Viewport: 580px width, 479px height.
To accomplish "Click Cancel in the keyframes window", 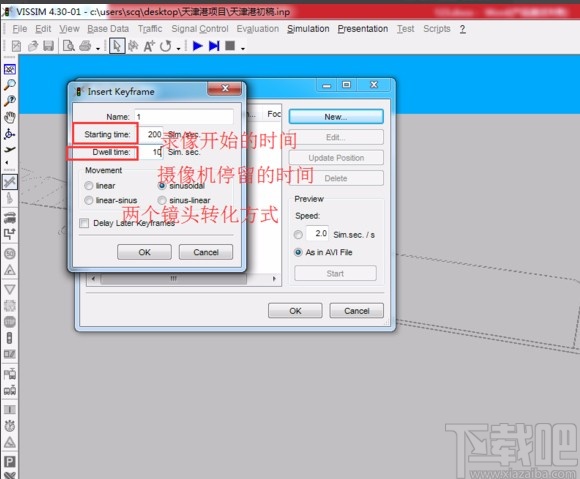I will coord(357,311).
